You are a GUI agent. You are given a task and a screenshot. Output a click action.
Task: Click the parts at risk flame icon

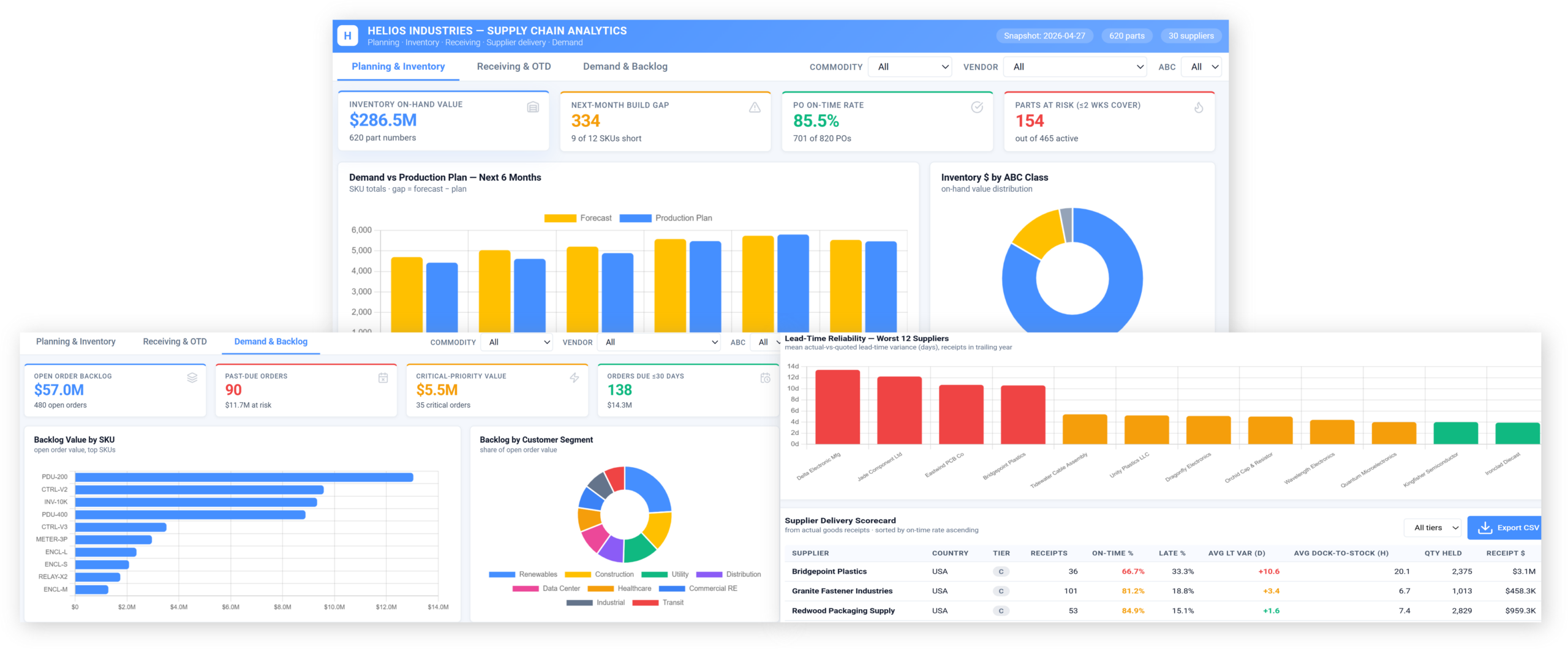(x=1199, y=107)
